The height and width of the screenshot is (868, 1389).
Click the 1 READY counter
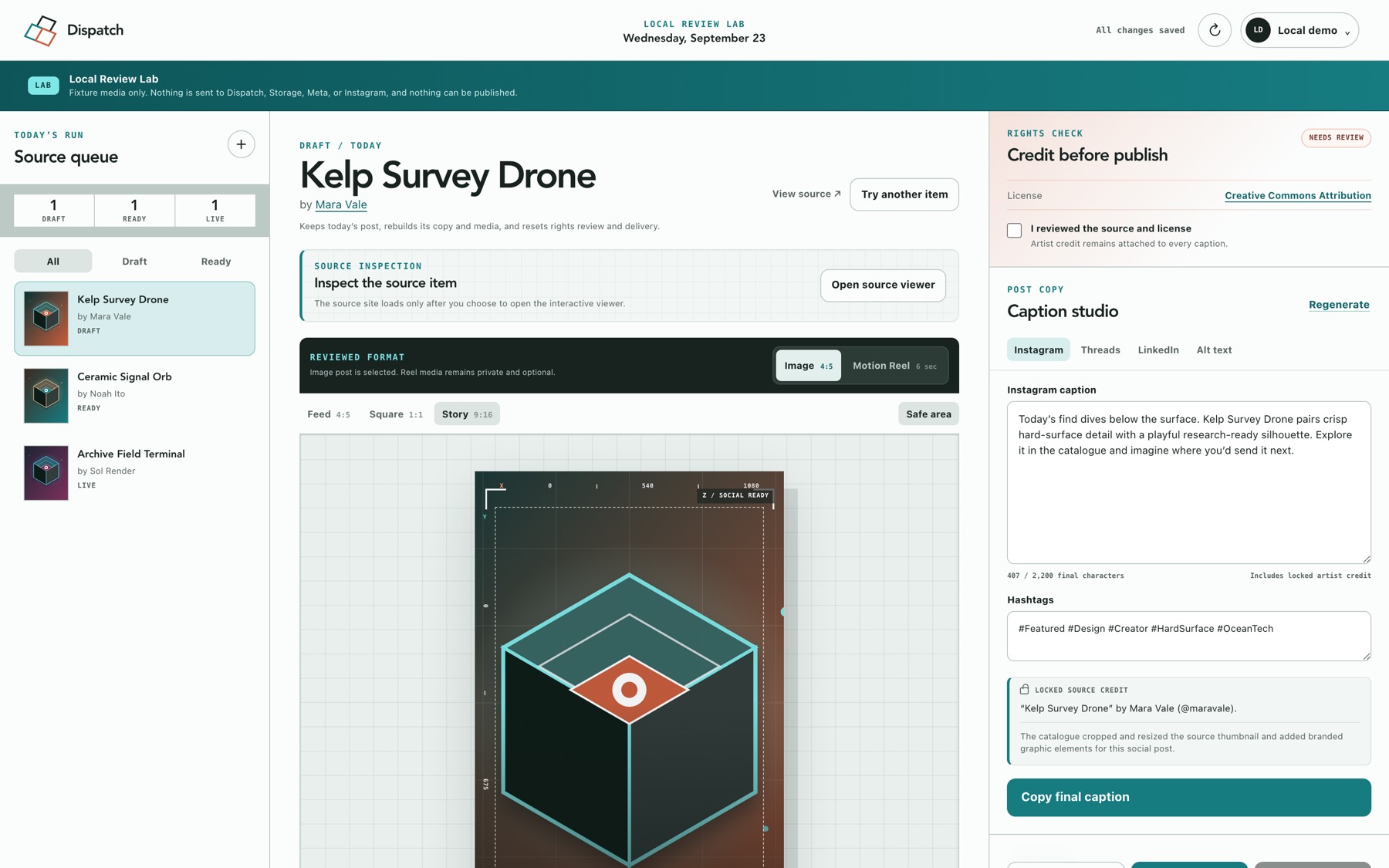[134, 210]
